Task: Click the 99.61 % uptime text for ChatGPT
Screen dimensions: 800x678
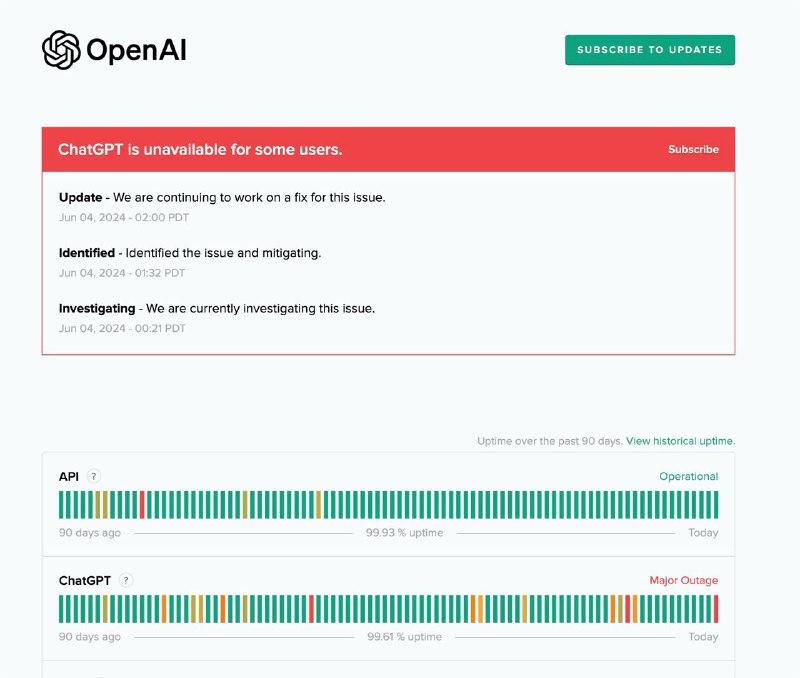Action: coord(407,636)
